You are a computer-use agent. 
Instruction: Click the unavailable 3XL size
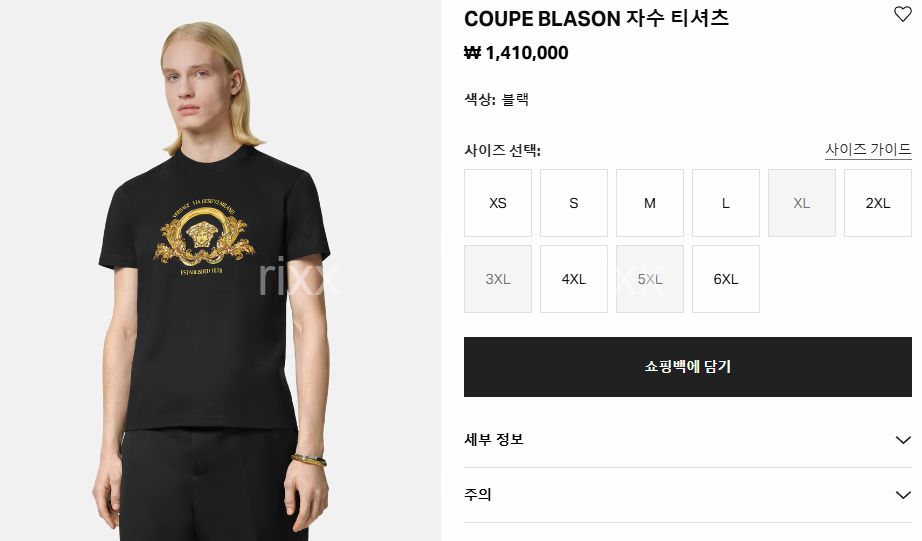point(497,279)
